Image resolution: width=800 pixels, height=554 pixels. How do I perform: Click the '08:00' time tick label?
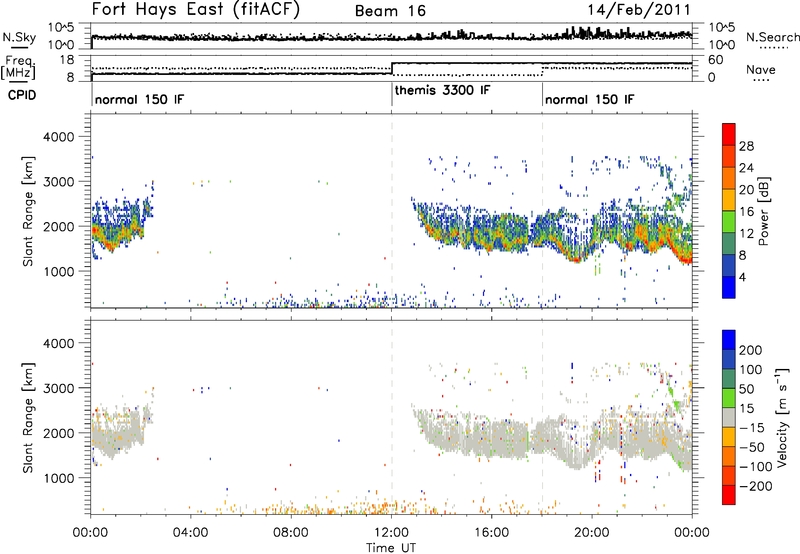[x=291, y=533]
